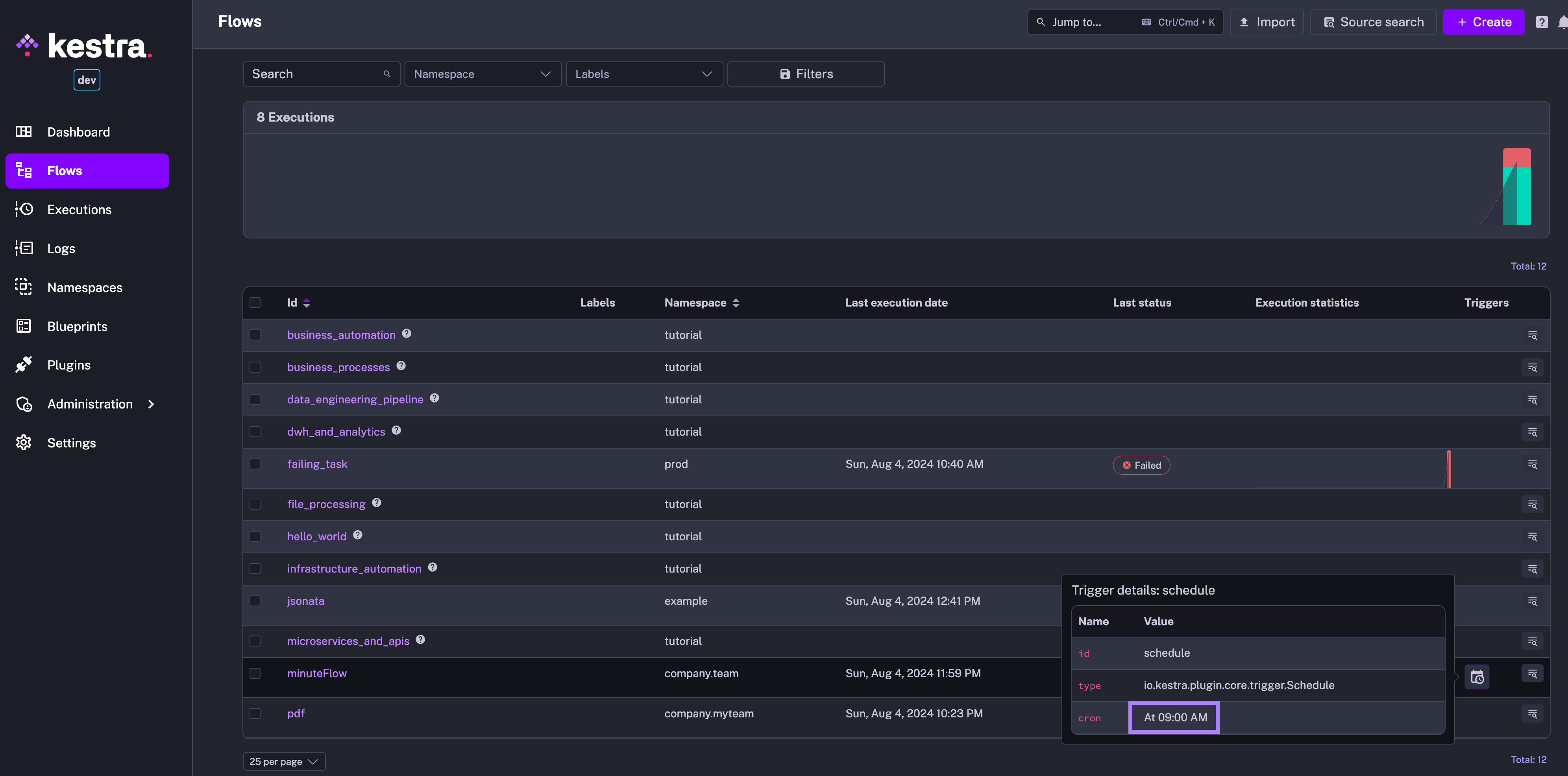Expand the Administration sidebar menu
Image resolution: width=1568 pixels, height=776 pixels.
tap(90, 404)
